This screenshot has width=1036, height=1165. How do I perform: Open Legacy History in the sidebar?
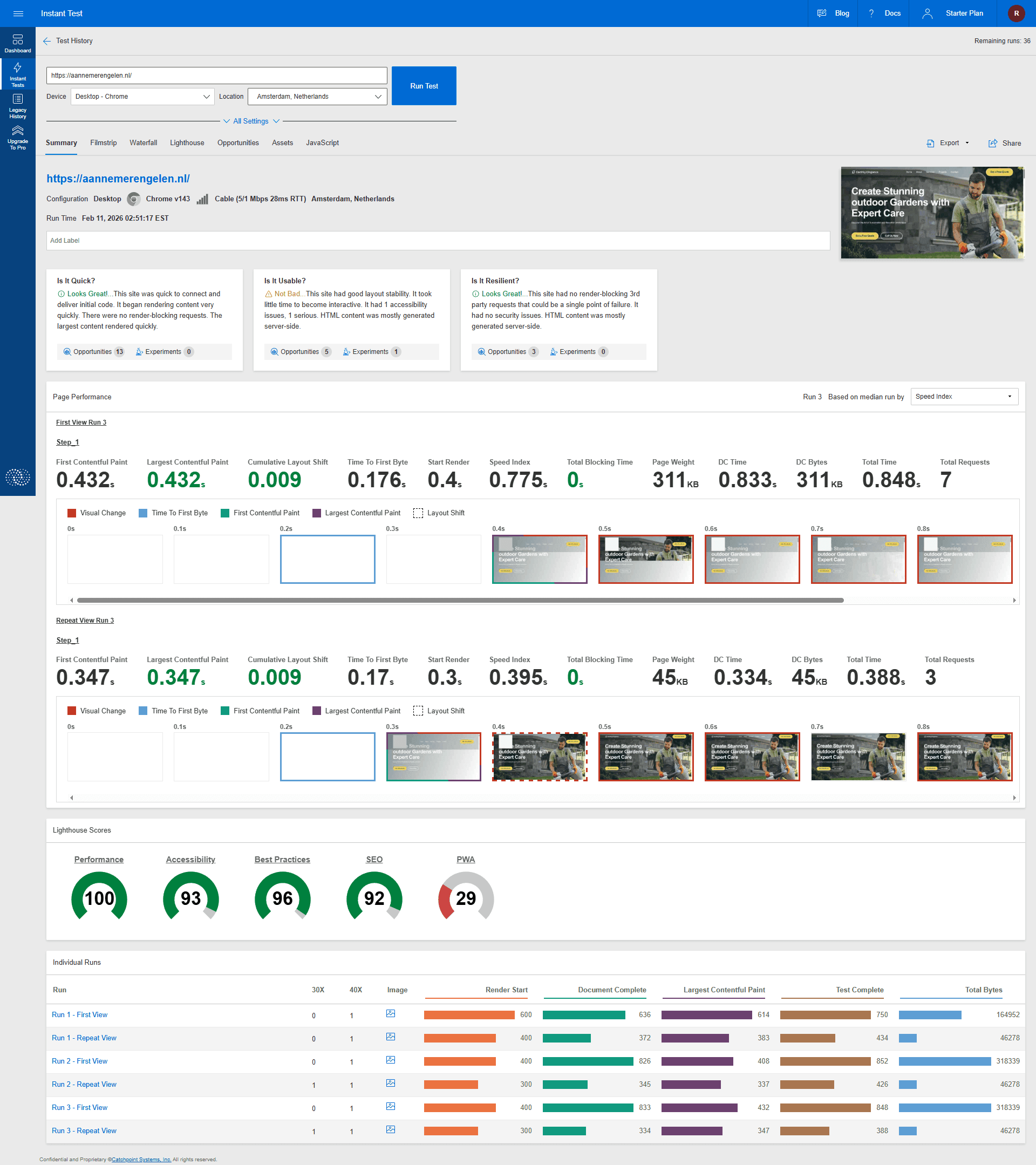18,105
